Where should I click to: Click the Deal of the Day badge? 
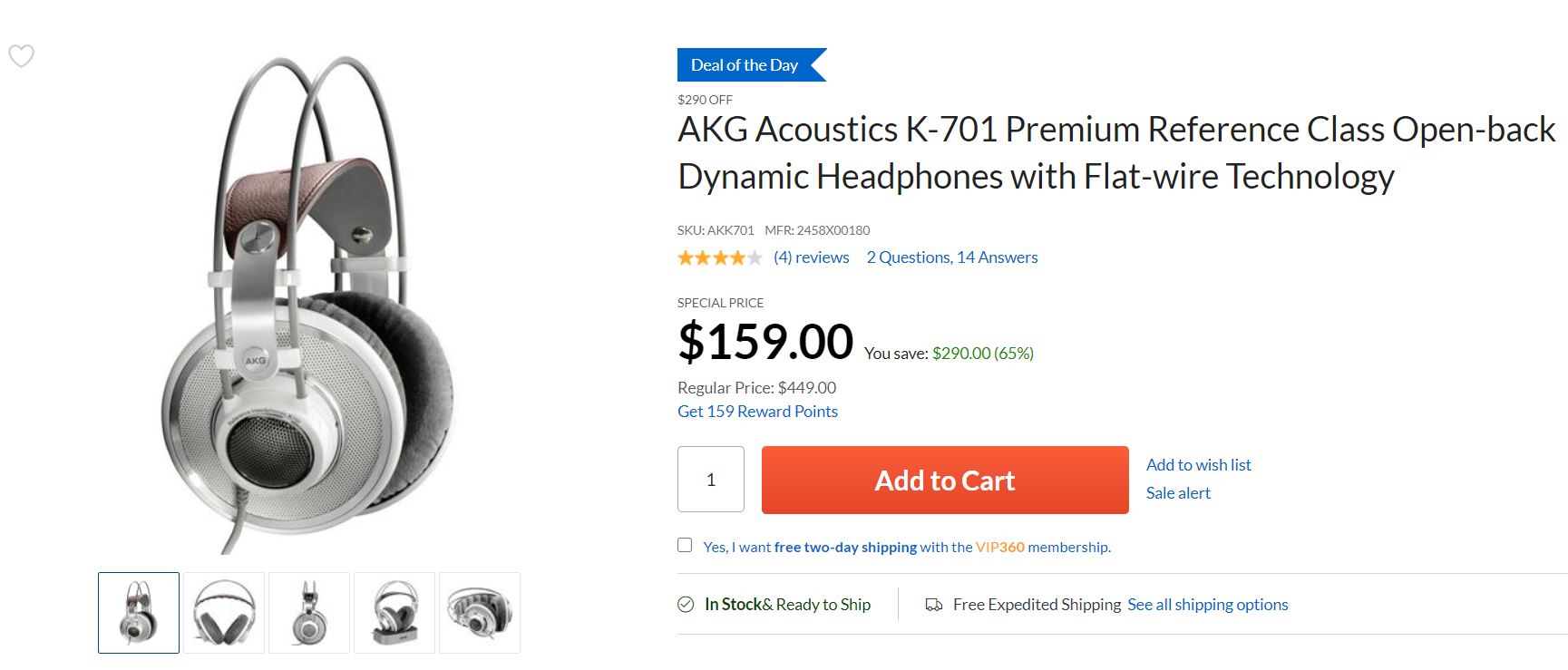coord(745,65)
